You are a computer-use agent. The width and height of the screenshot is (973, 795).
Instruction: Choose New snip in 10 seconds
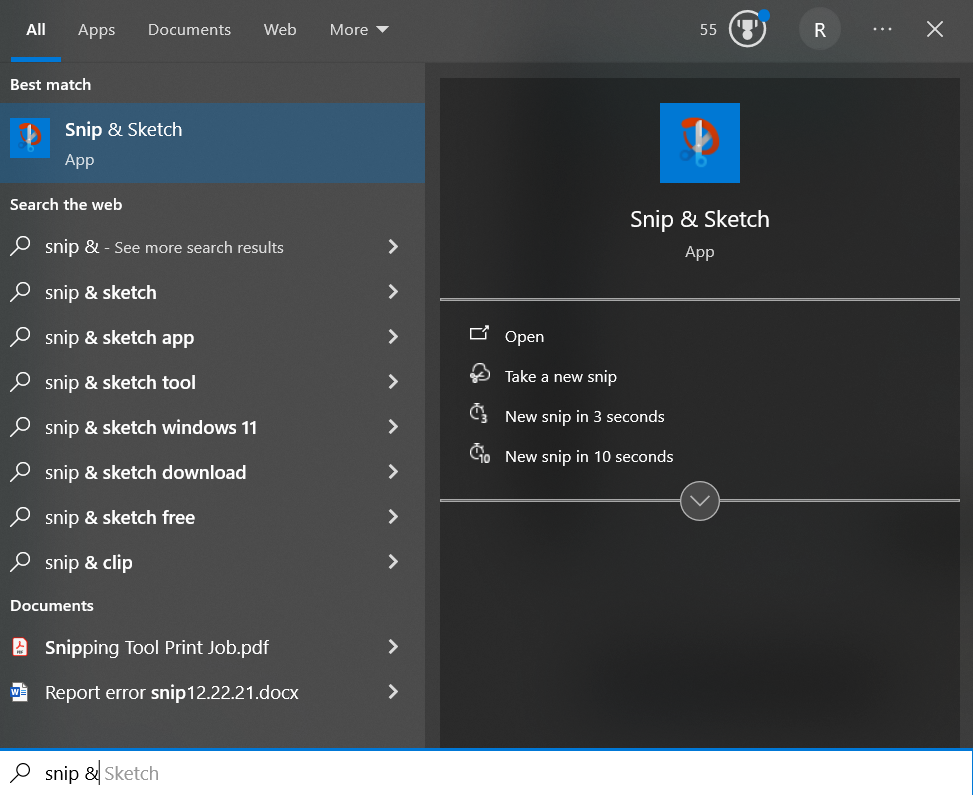[589, 456]
